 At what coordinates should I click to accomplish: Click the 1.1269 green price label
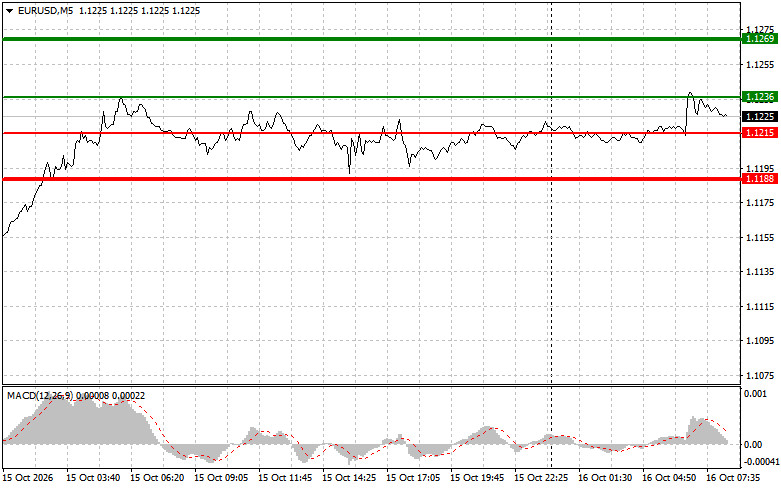pyautogui.click(x=760, y=39)
